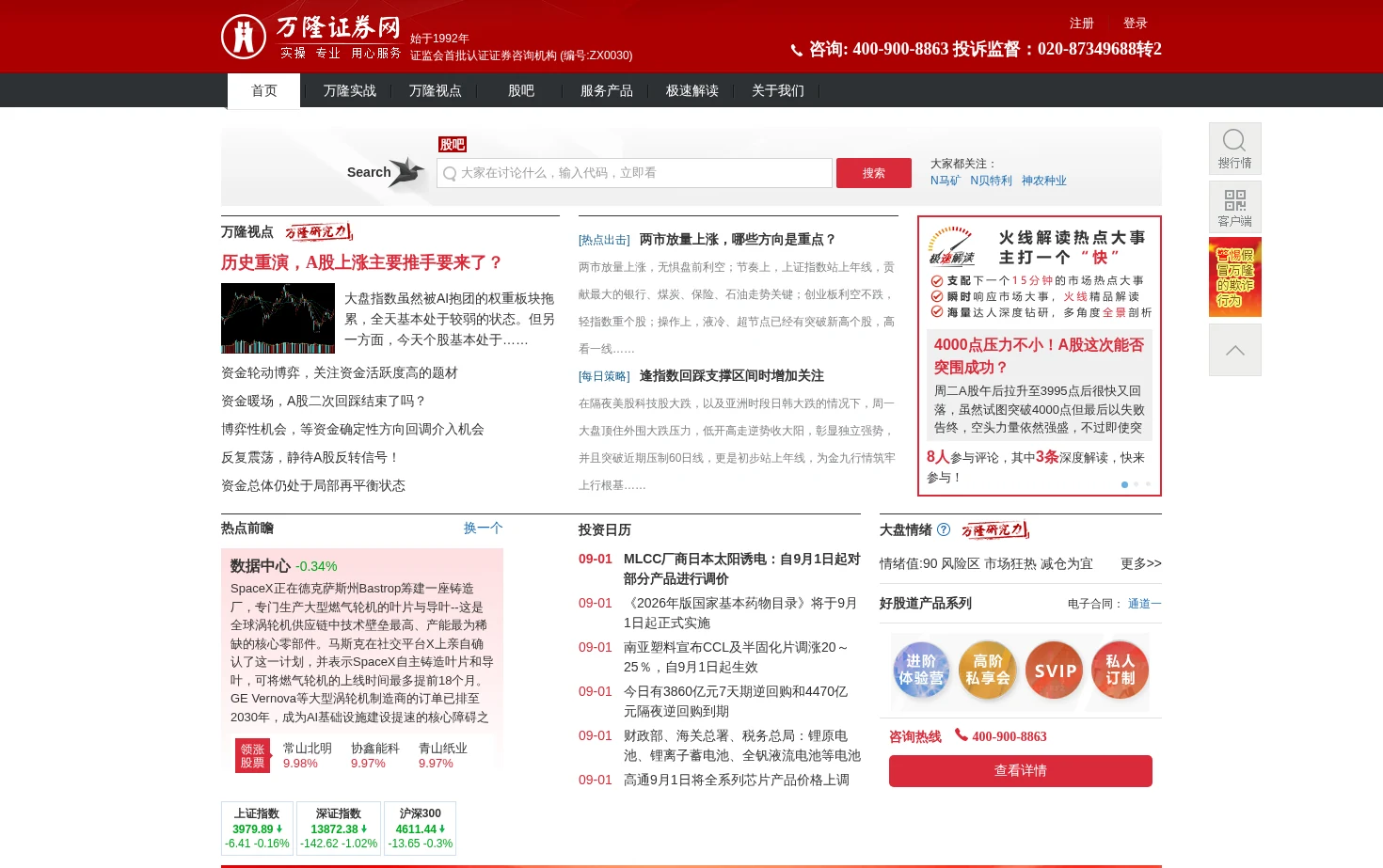1383x868 pixels.
Task: Open article 反复震荡，静待A股反转信号！
Action: (310, 457)
